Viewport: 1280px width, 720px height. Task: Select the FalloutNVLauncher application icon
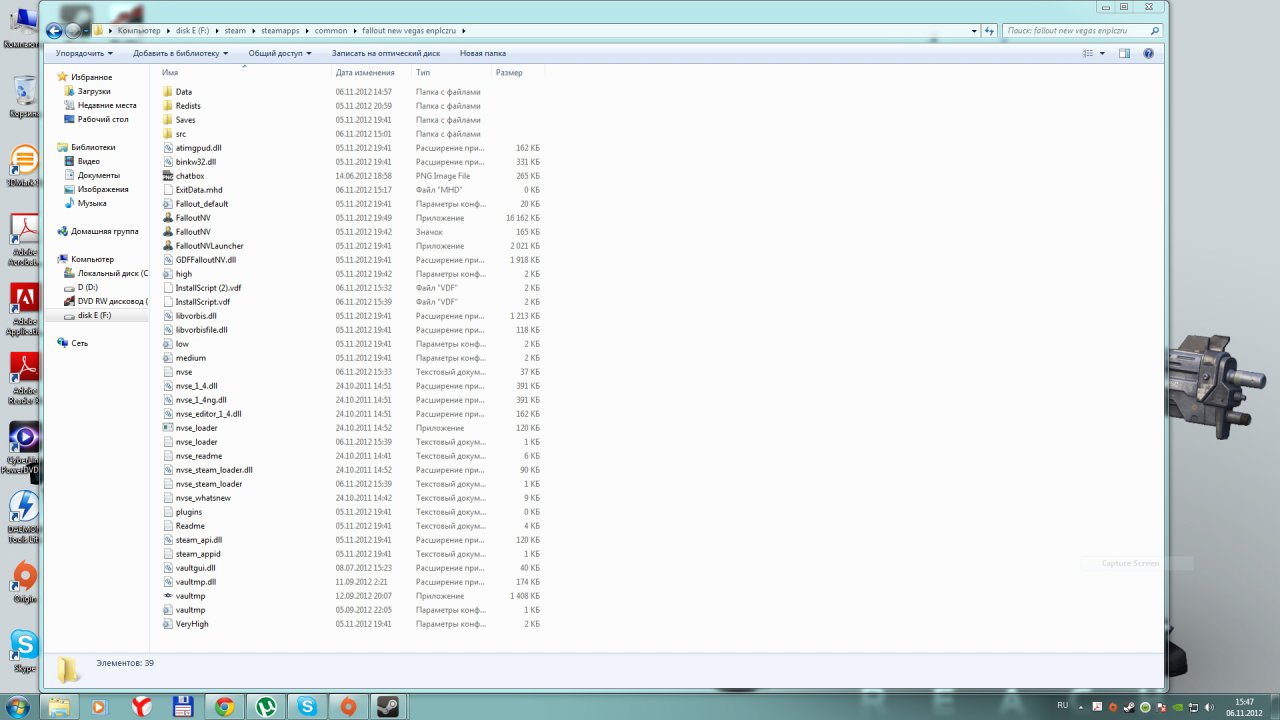point(167,246)
